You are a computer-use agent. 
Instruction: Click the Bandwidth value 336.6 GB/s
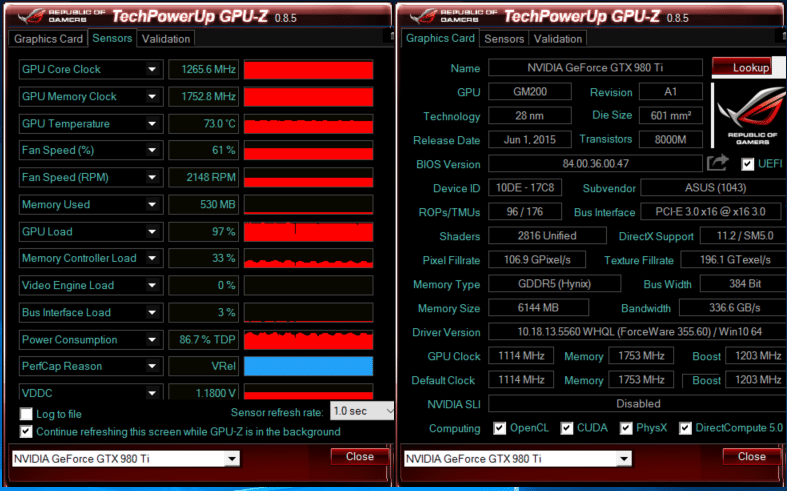click(733, 307)
